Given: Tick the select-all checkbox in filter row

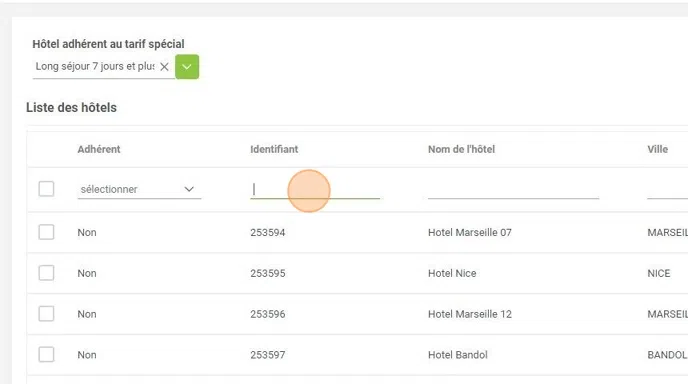Looking at the screenshot, I should click(46, 189).
